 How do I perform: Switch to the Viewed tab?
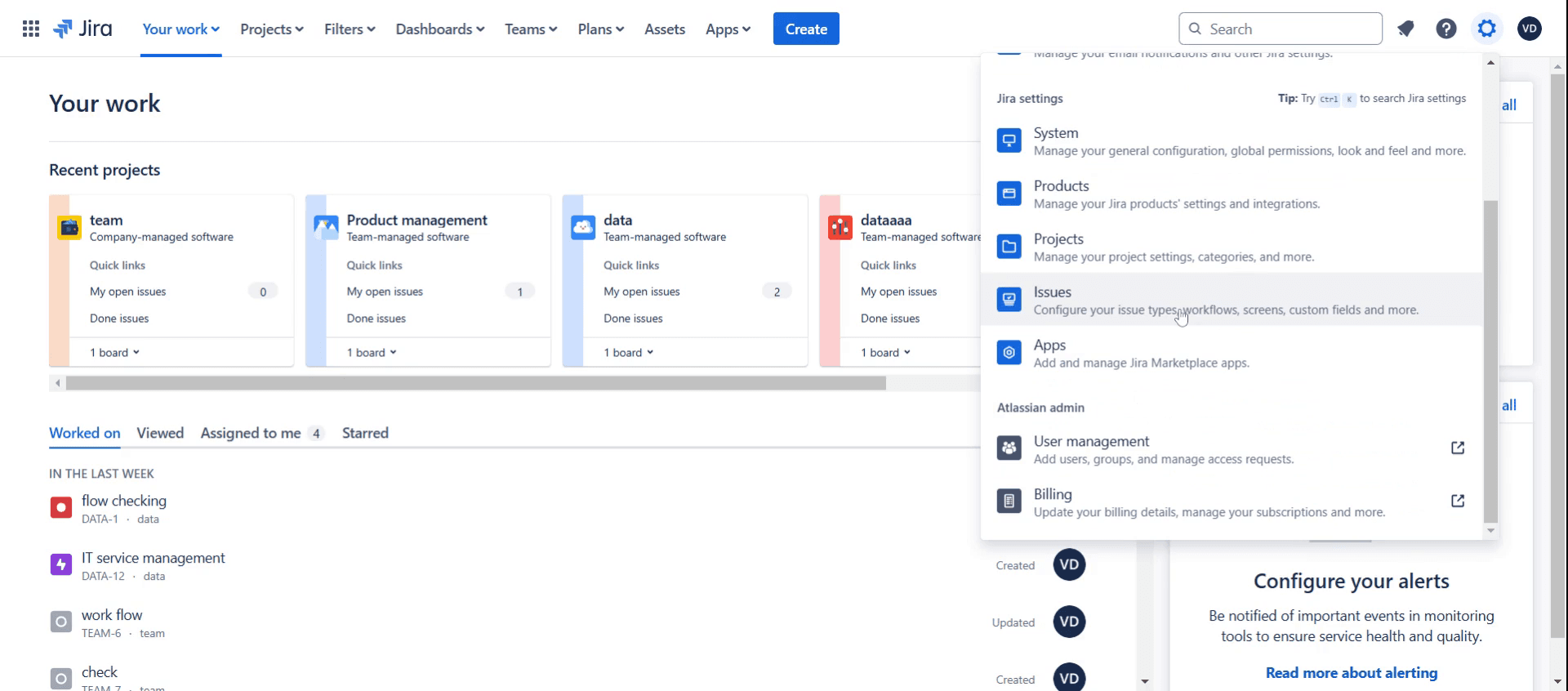(160, 433)
